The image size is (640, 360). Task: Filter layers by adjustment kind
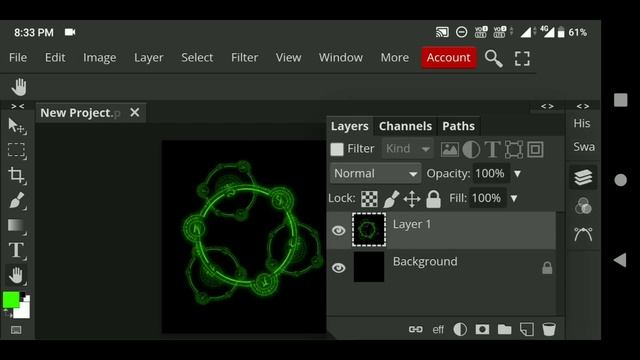[471, 149]
